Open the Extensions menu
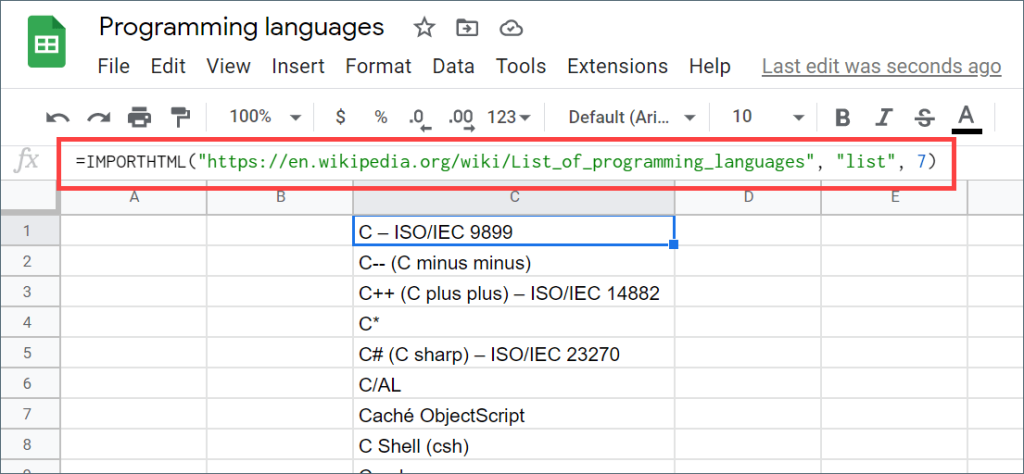Image resolution: width=1024 pixels, height=474 pixels. tap(617, 66)
